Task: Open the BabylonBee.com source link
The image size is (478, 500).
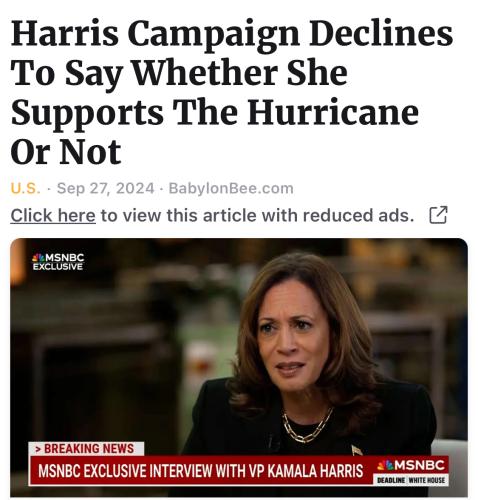Action: pyautogui.click(x=231, y=188)
